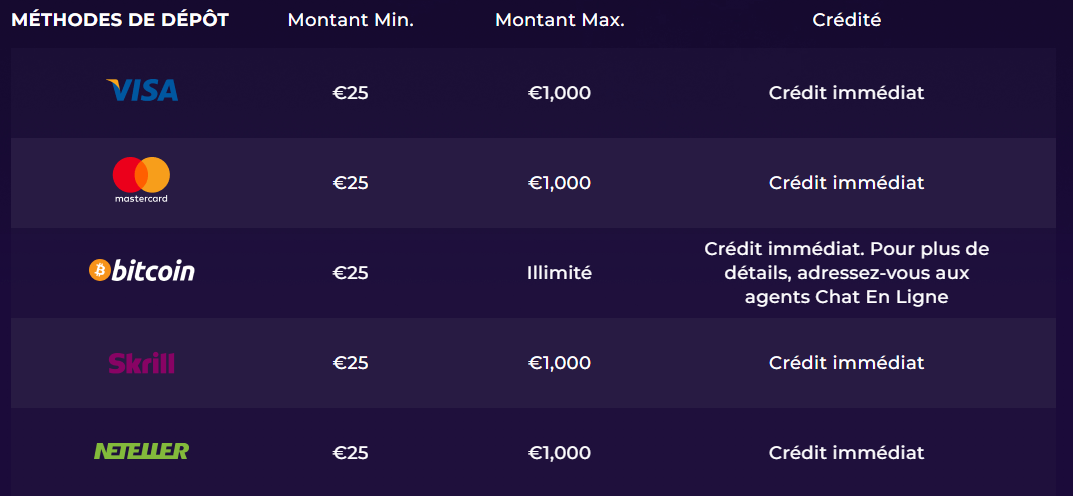Click the Skrill logo
The image size is (1073, 496).
tap(141, 362)
